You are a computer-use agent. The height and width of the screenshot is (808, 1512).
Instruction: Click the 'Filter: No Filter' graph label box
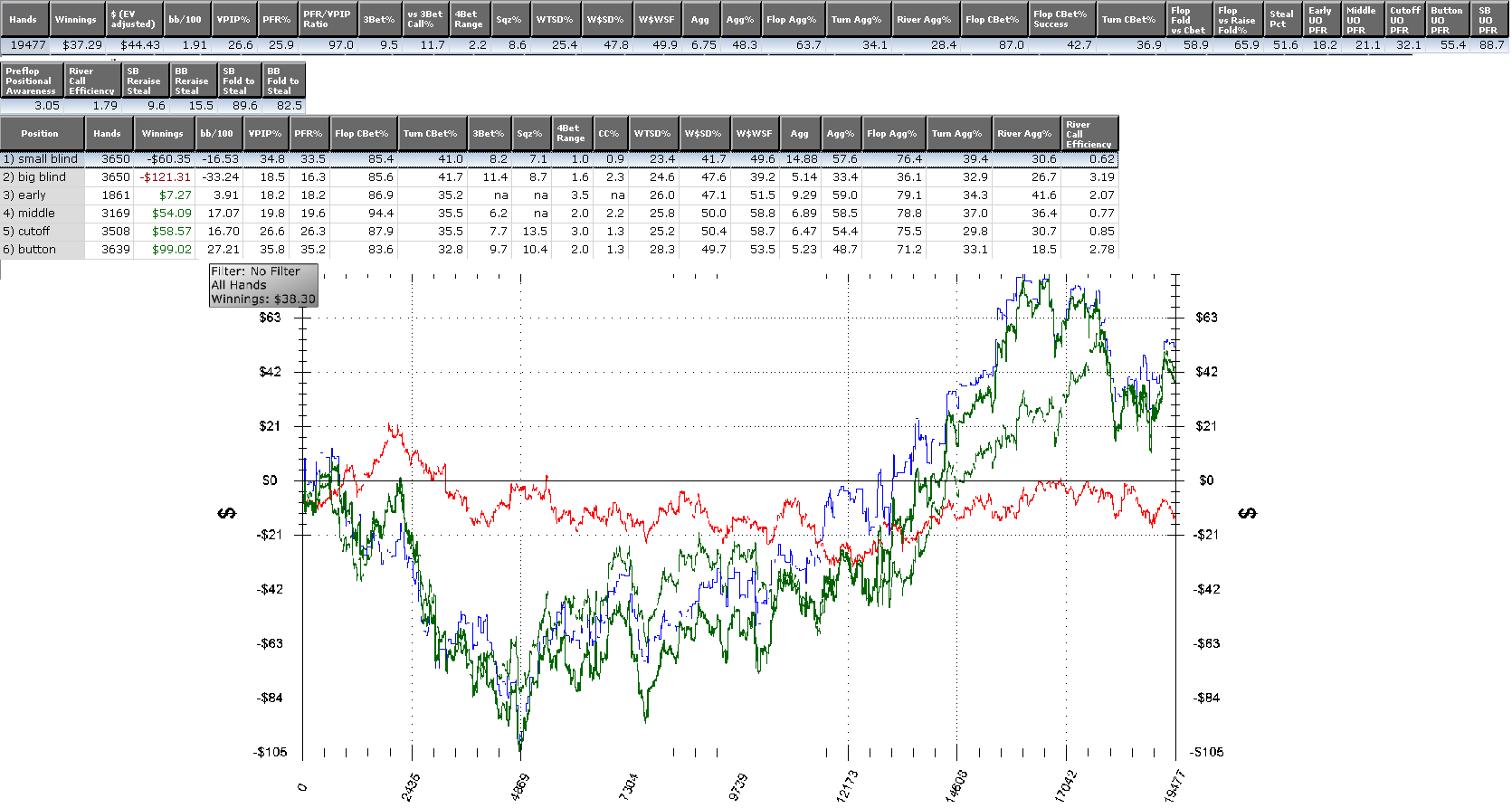click(263, 285)
